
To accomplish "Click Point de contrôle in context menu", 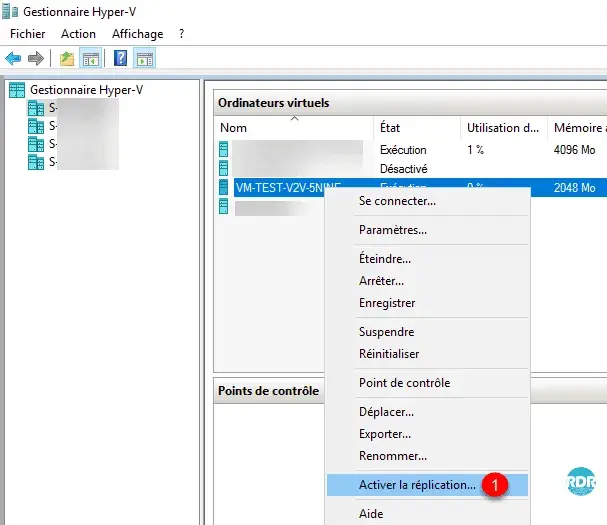I will (x=404, y=383).
